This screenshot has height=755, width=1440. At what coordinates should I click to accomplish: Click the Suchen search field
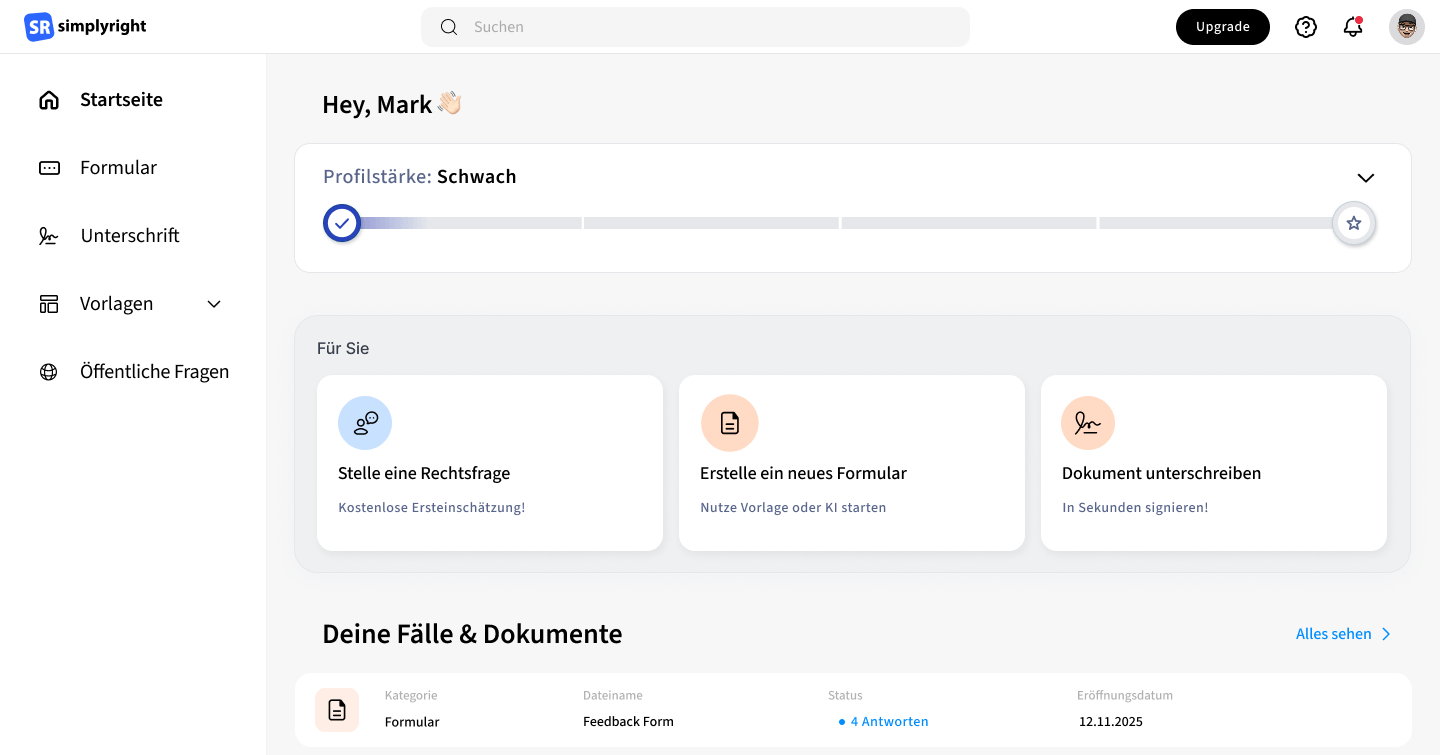[695, 27]
